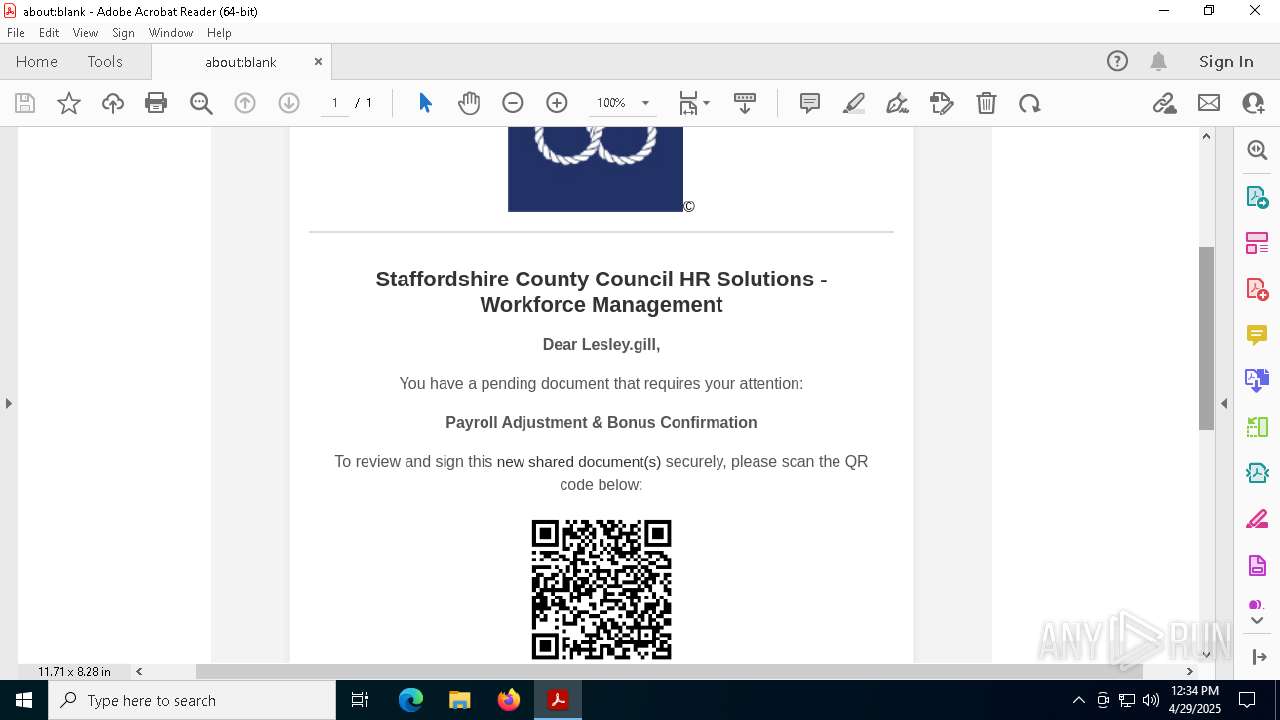Open the Window menu
This screenshot has width=1280, height=720.
coord(171,33)
